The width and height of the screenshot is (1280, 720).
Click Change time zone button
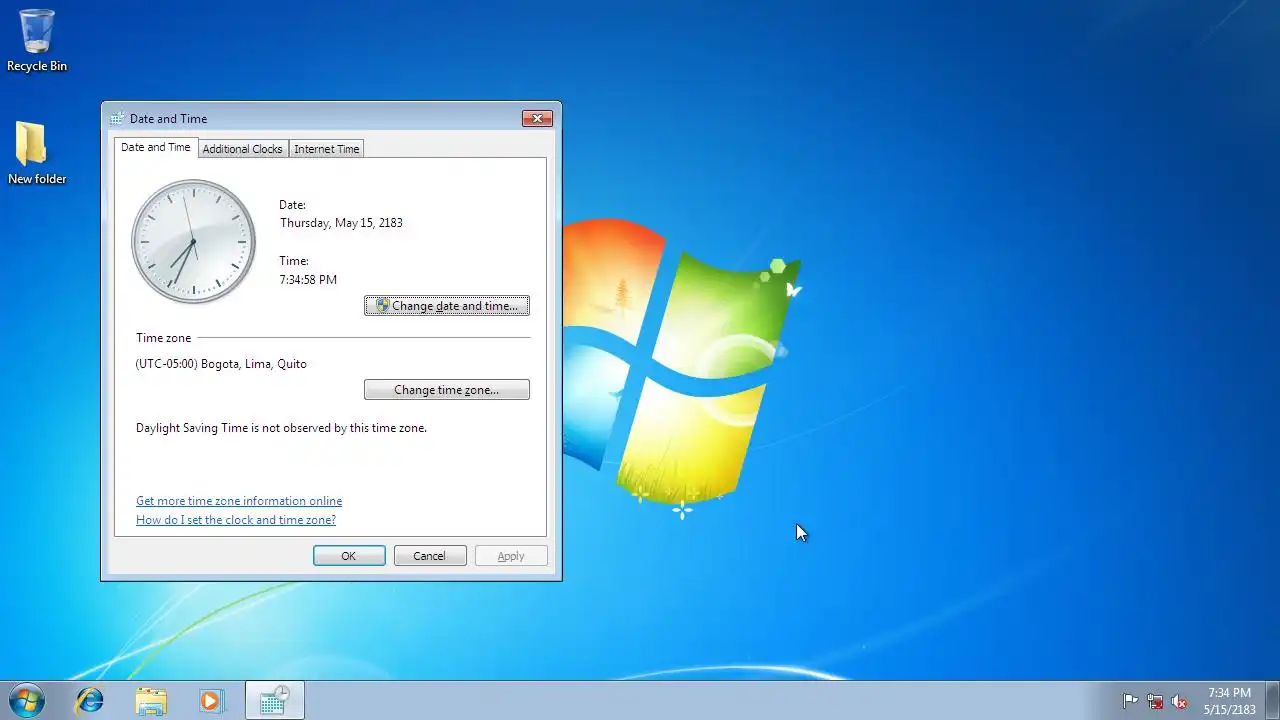447,390
